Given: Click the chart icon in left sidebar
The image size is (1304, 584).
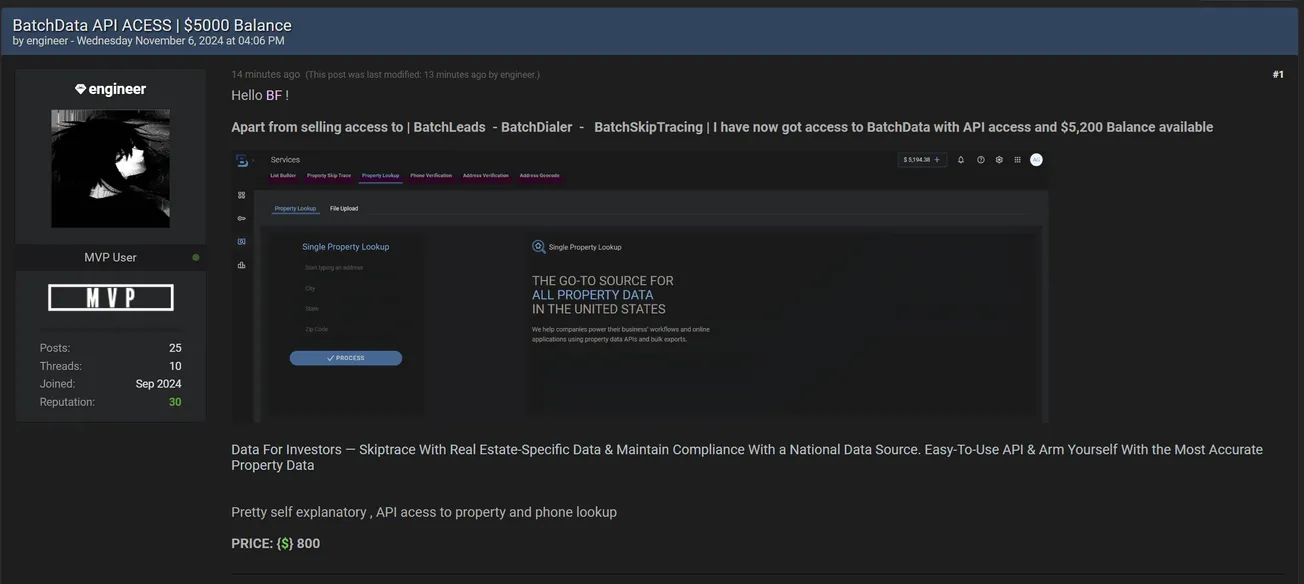Looking at the screenshot, I should pos(241,265).
